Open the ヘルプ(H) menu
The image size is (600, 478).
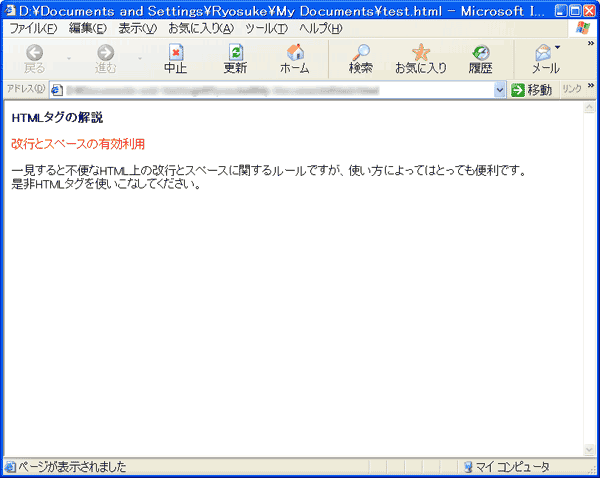[x=320, y=27]
